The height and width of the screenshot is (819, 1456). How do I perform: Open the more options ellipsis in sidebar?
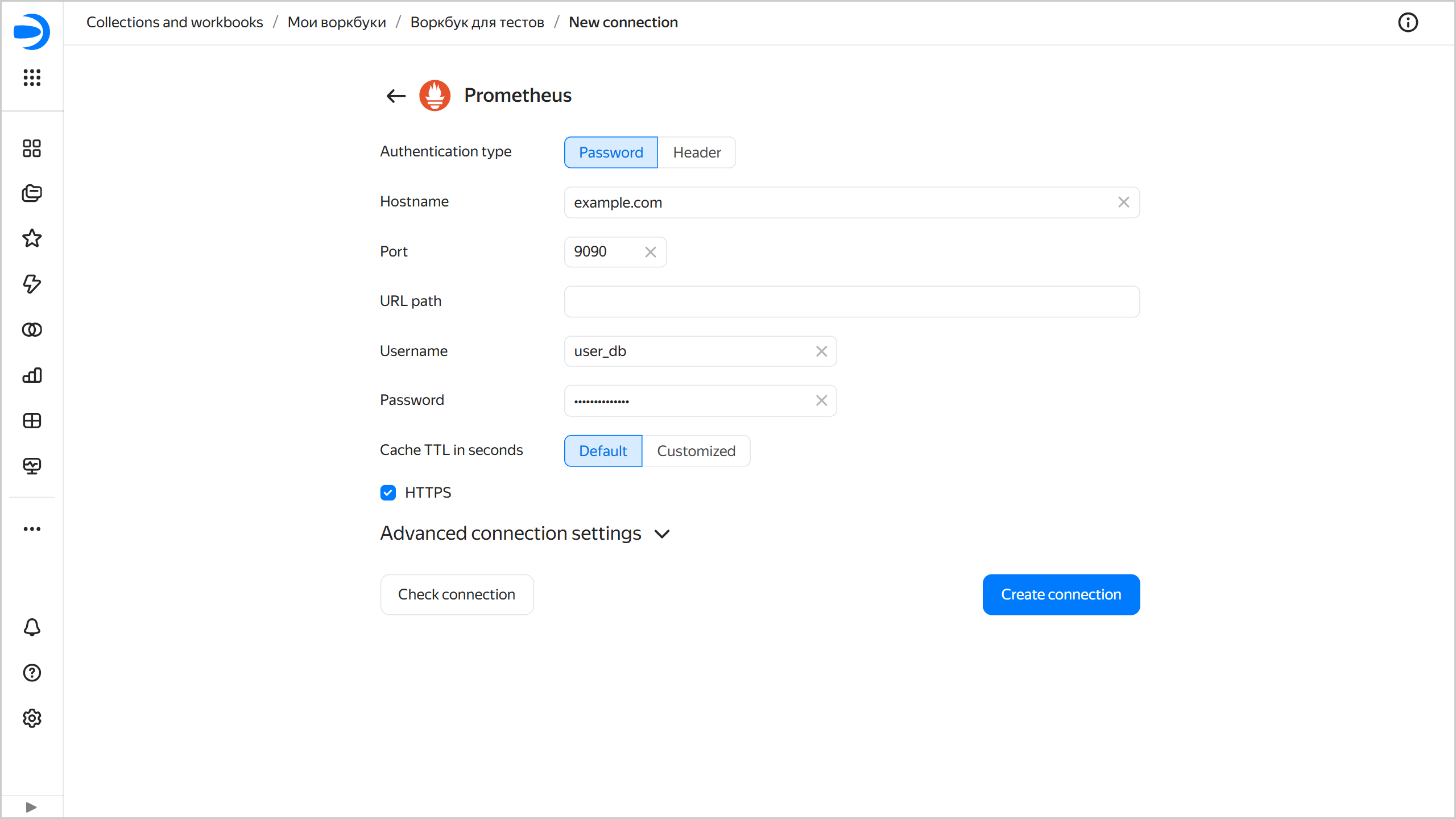[32, 529]
